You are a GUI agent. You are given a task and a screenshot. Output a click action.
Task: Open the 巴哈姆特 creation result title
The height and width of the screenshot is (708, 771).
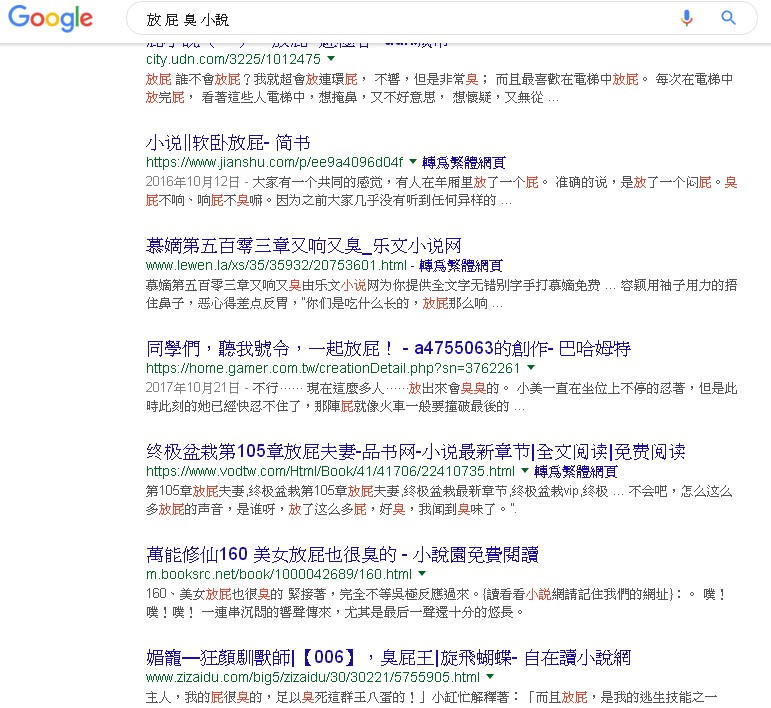click(x=388, y=349)
